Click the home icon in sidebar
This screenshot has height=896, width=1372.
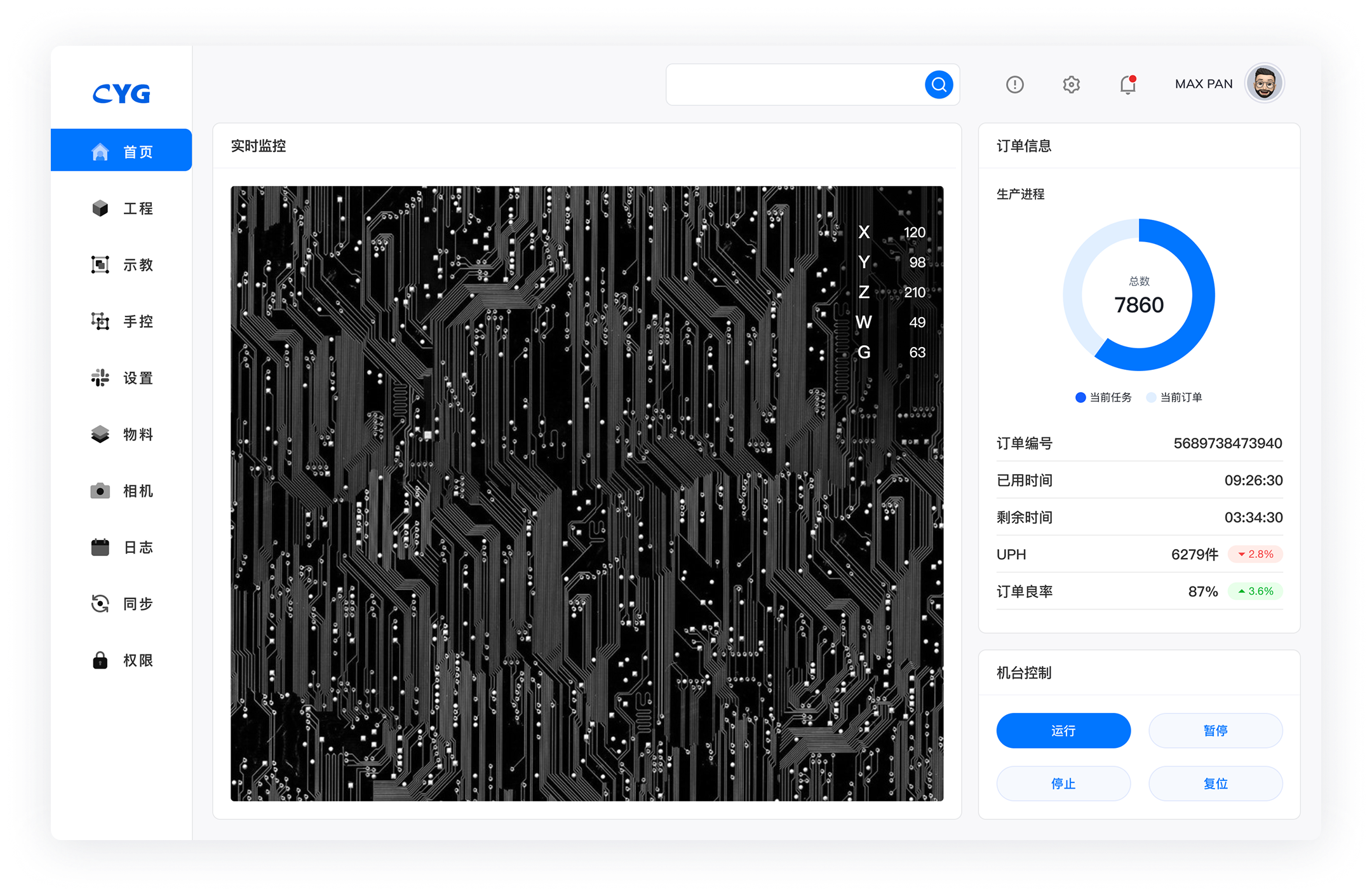click(100, 151)
